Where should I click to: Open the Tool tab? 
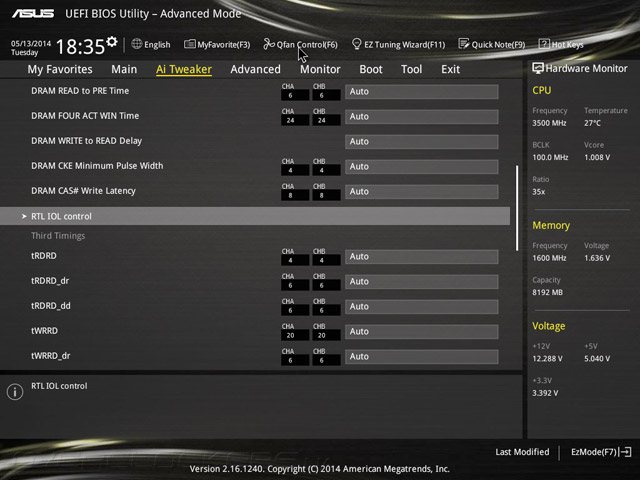(411, 69)
